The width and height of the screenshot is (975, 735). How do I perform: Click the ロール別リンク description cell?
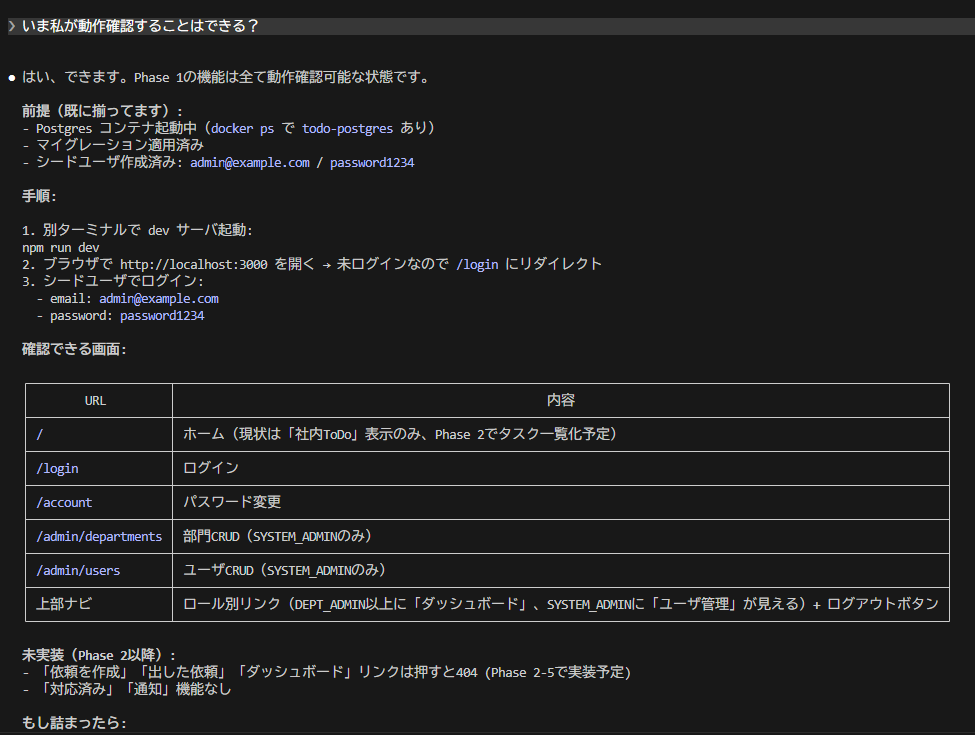tap(561, 604)
